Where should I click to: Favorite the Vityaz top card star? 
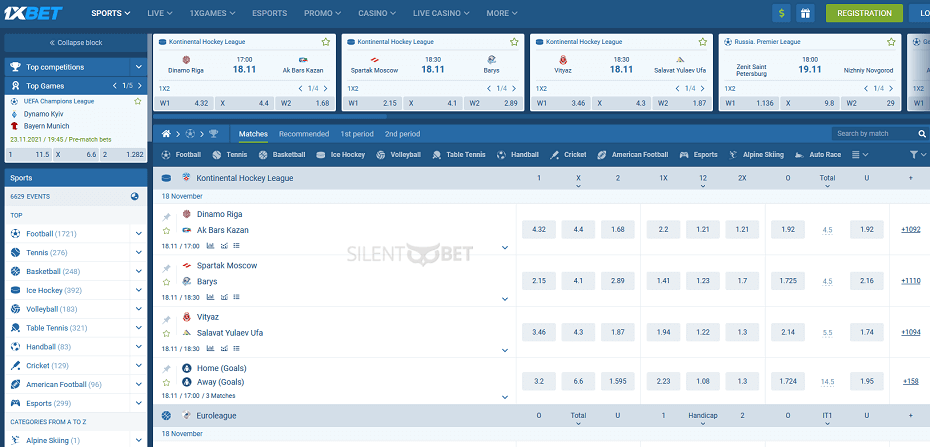pos(703,42)
